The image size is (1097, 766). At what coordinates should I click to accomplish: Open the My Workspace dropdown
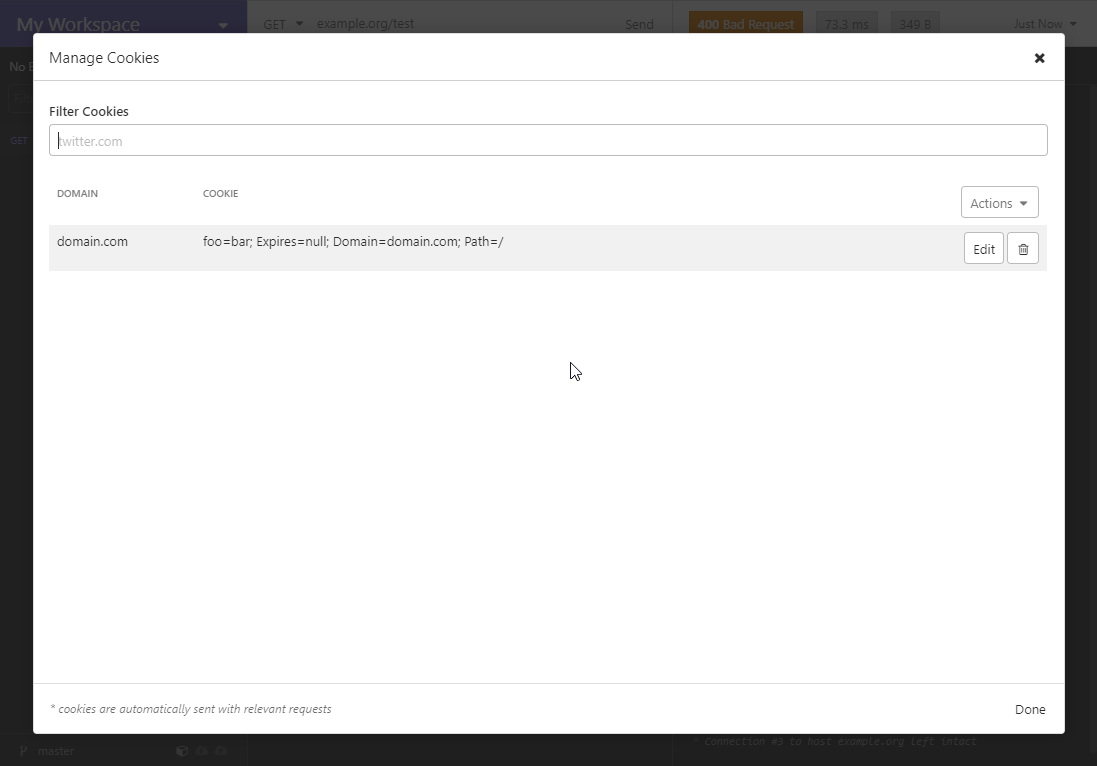click(122, 23)
